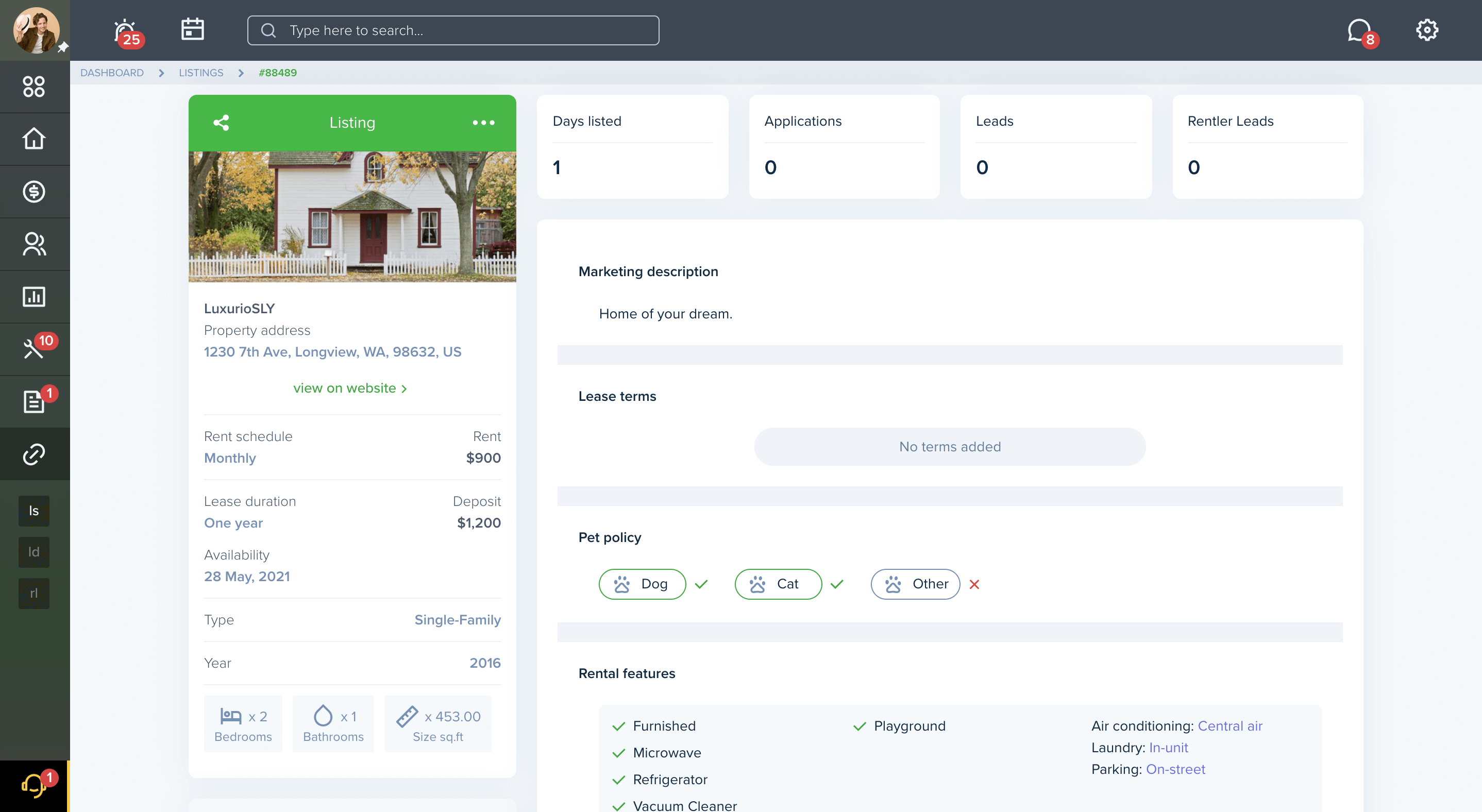Click the year 2016 value
The height and width of the screenshot is (812, 1482).
tap(485, 663)
